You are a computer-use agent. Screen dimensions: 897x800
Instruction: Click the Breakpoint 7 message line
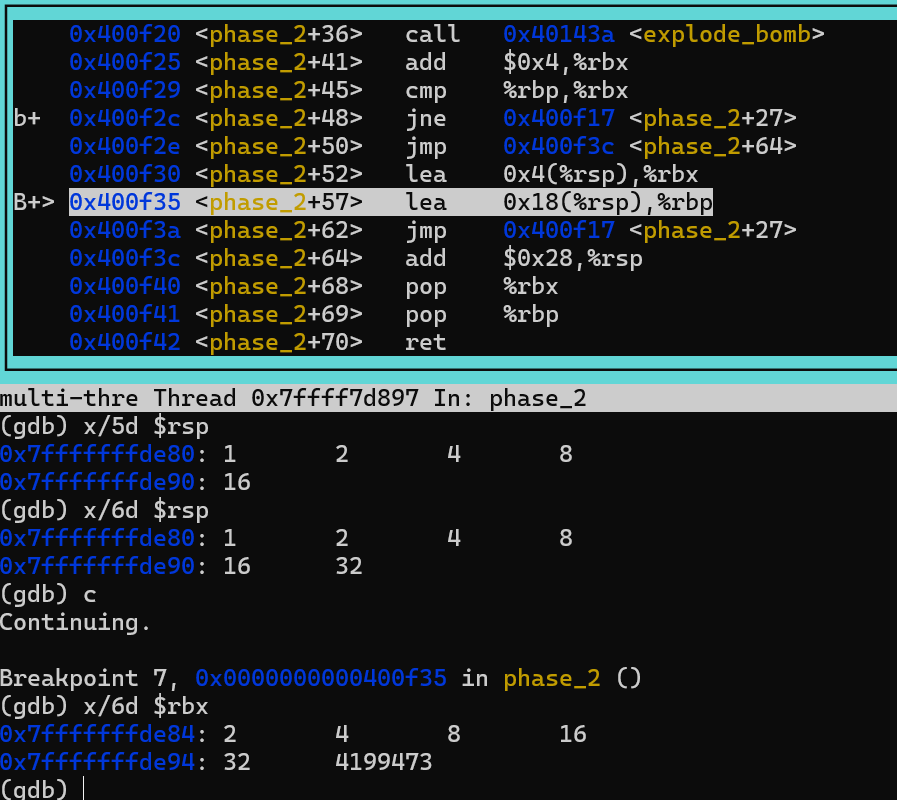tap(320, 678)
